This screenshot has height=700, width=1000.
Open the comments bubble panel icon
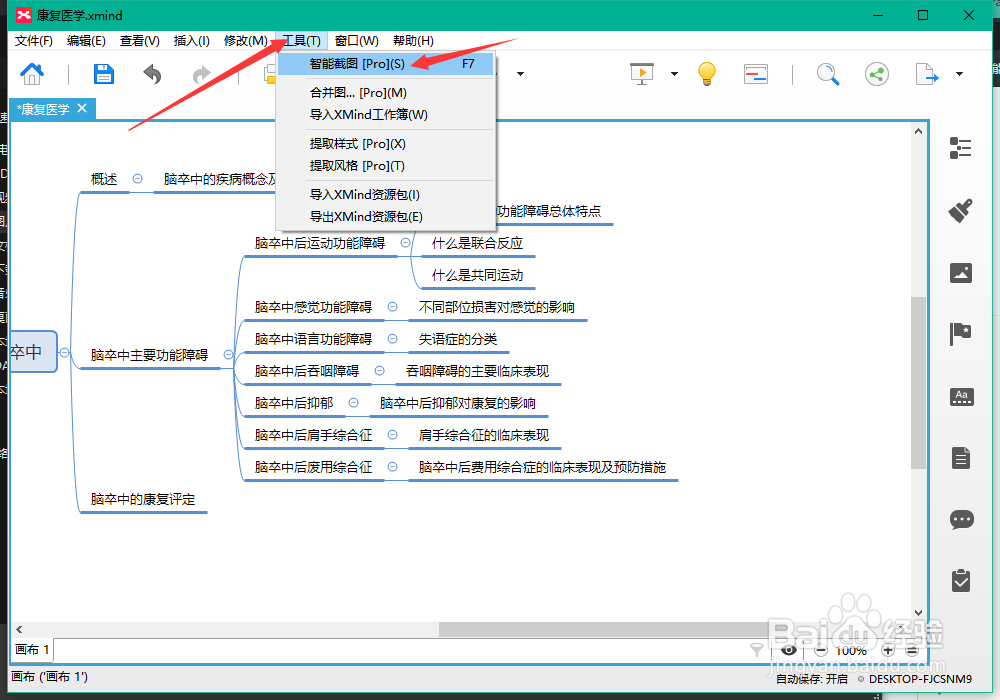pyautogui.click(x=962, y=520)
